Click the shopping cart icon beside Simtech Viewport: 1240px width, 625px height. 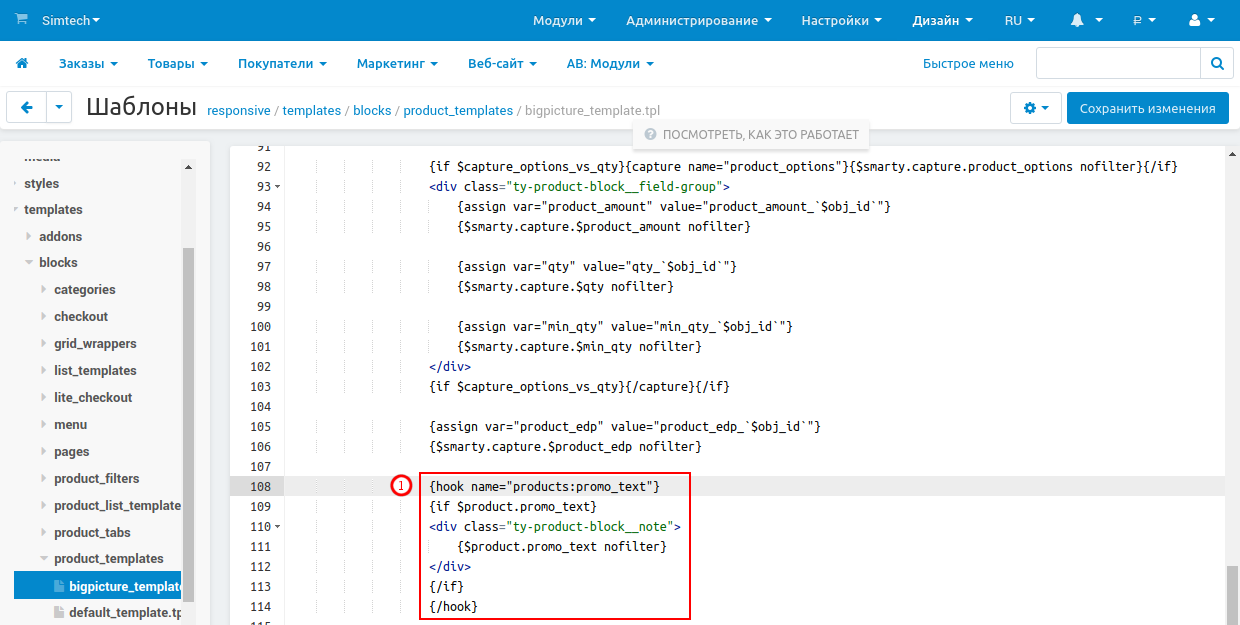coord(21,19)
